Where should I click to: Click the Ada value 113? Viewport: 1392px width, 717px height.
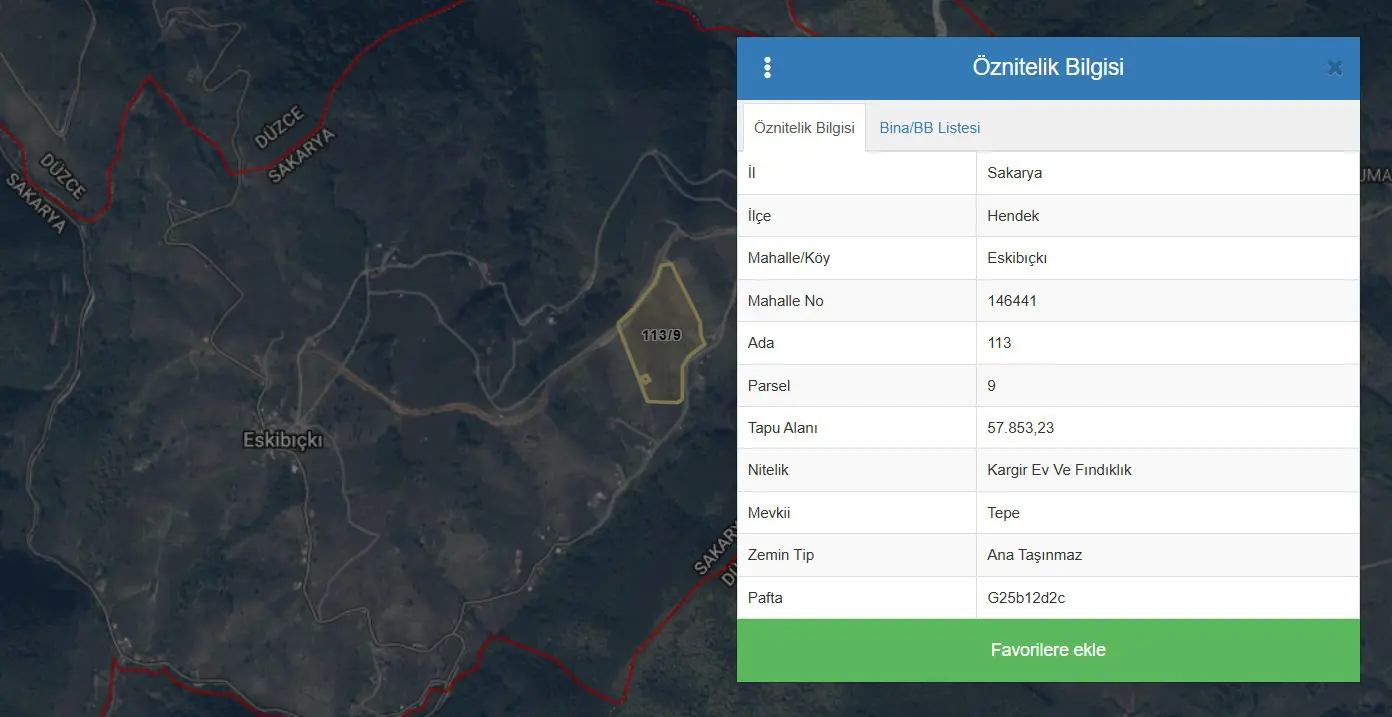pyautogui.click(x=999, y=343)
